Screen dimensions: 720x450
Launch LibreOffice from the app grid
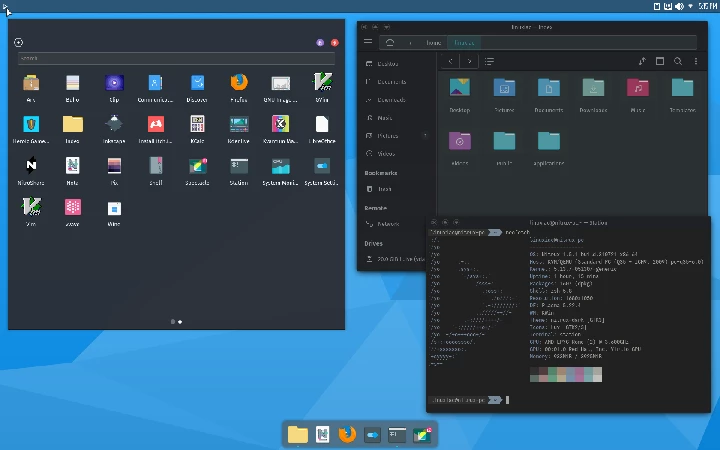(x=322, y=125)
